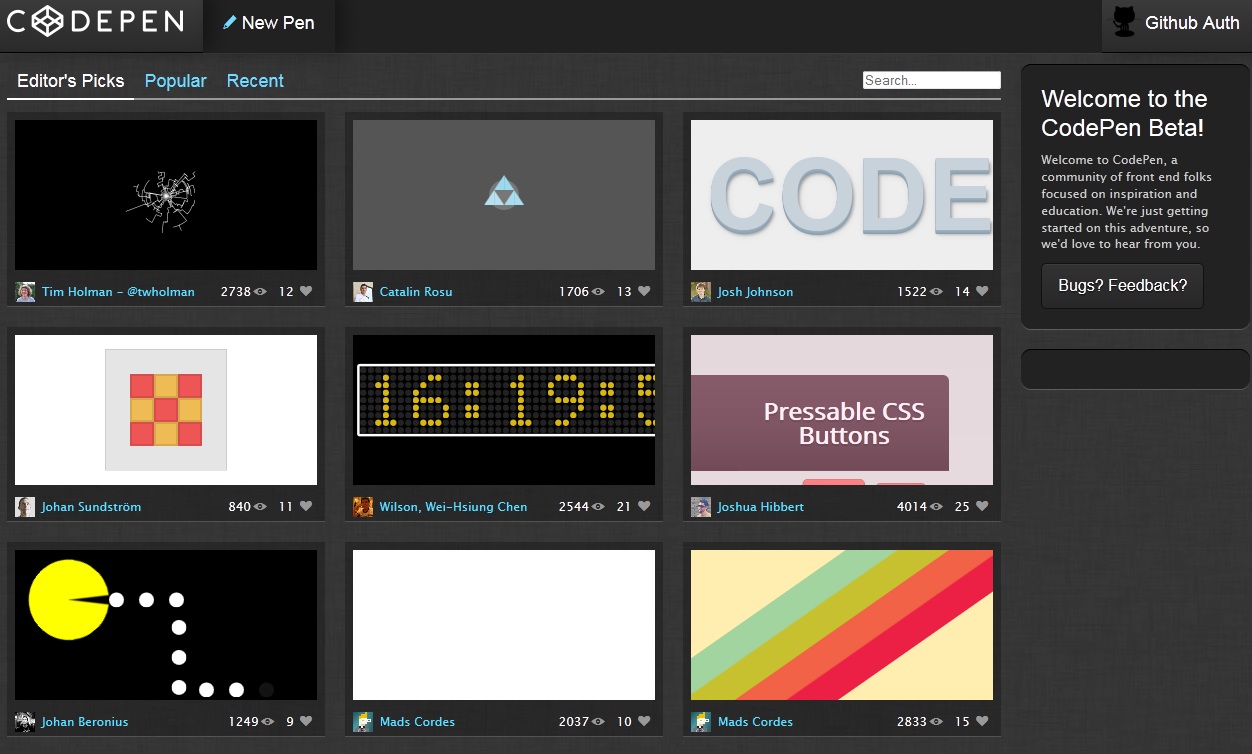Click views eye icon beside 2738

[260, 292]
